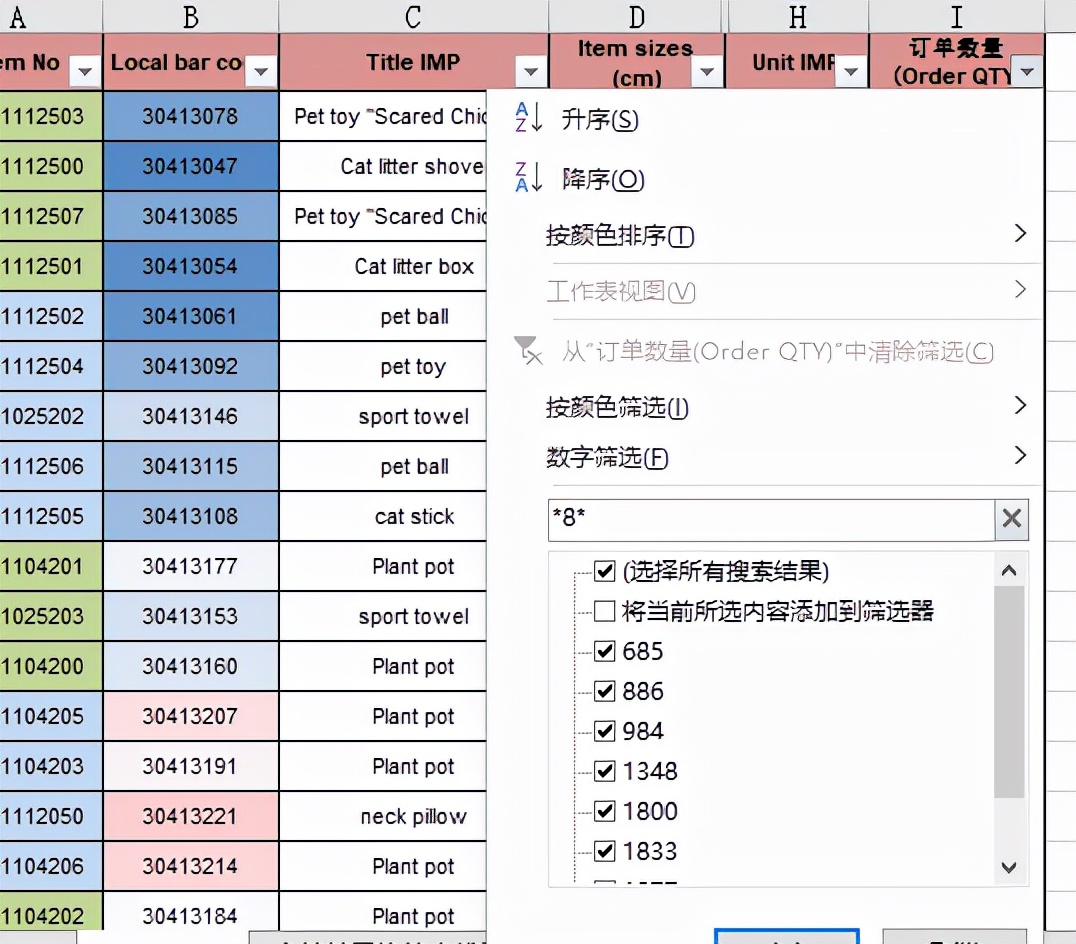Image resolution: width=1076 pixels, height=944 pixels.
Task: Open filter dropdown on Unit IMP column
Action: 851,71
